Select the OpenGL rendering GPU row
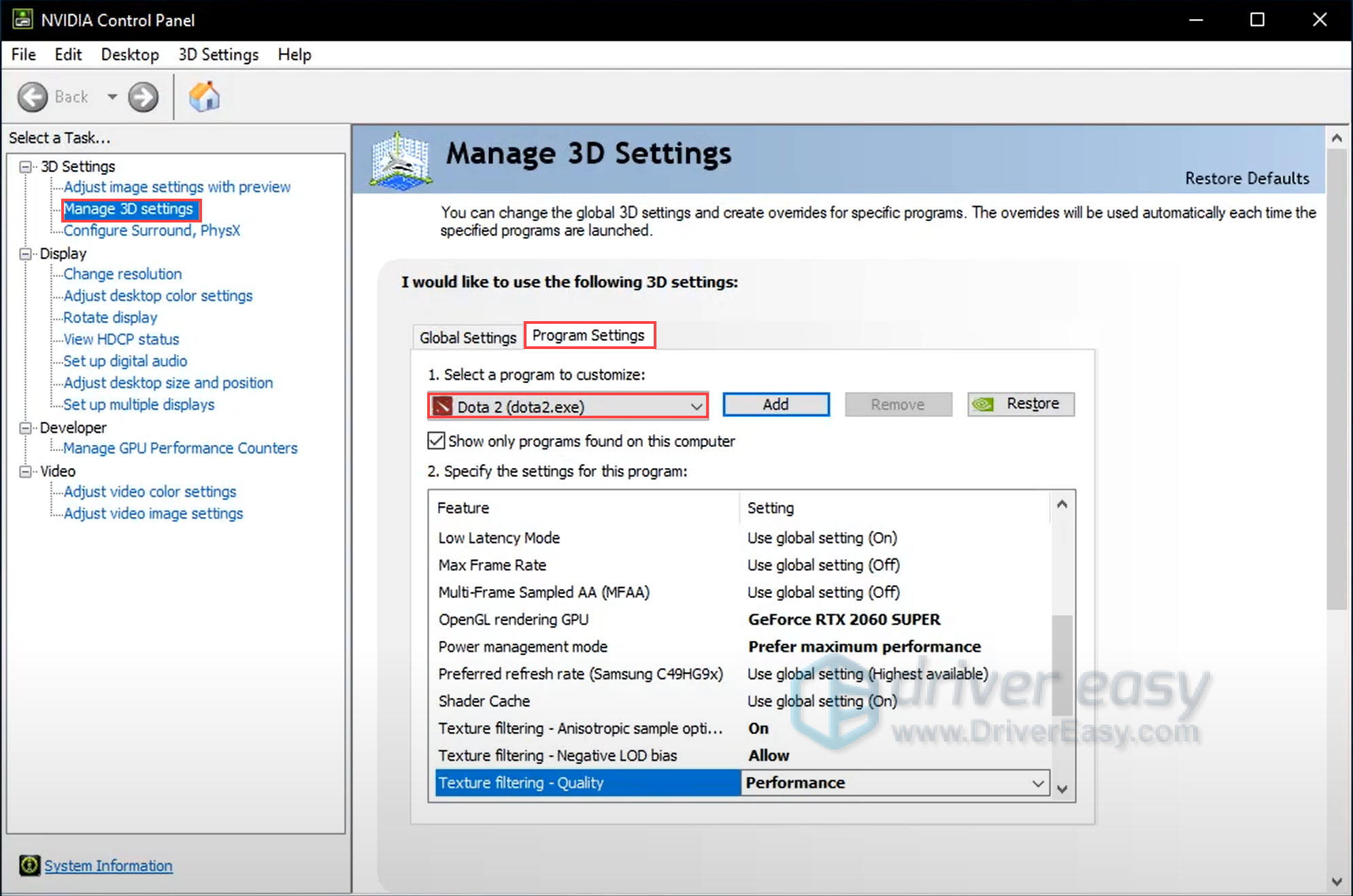Image resolution: width=1353 pixels, height=896 pixels. point(742,619)
